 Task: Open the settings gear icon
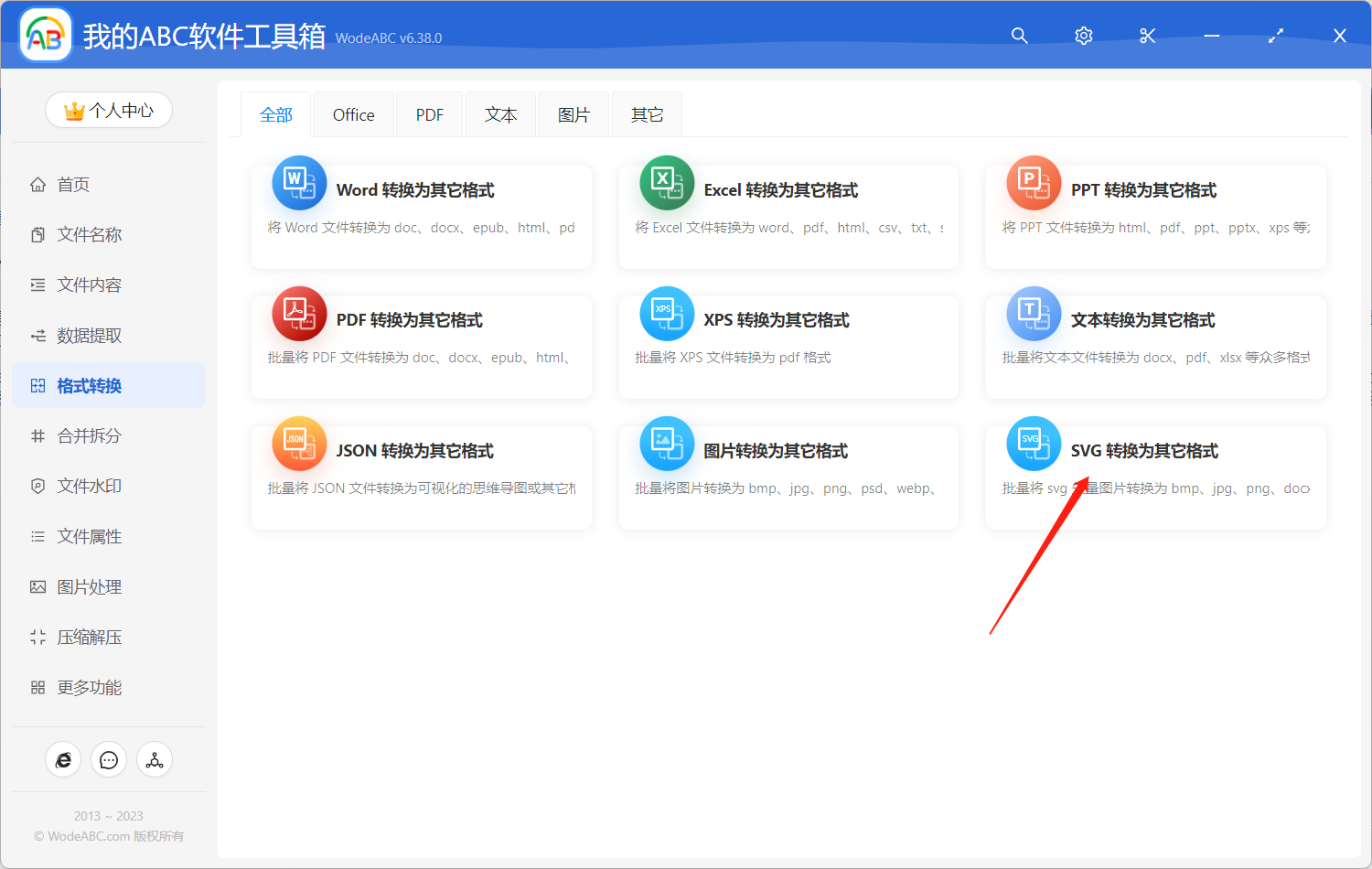1083,36
